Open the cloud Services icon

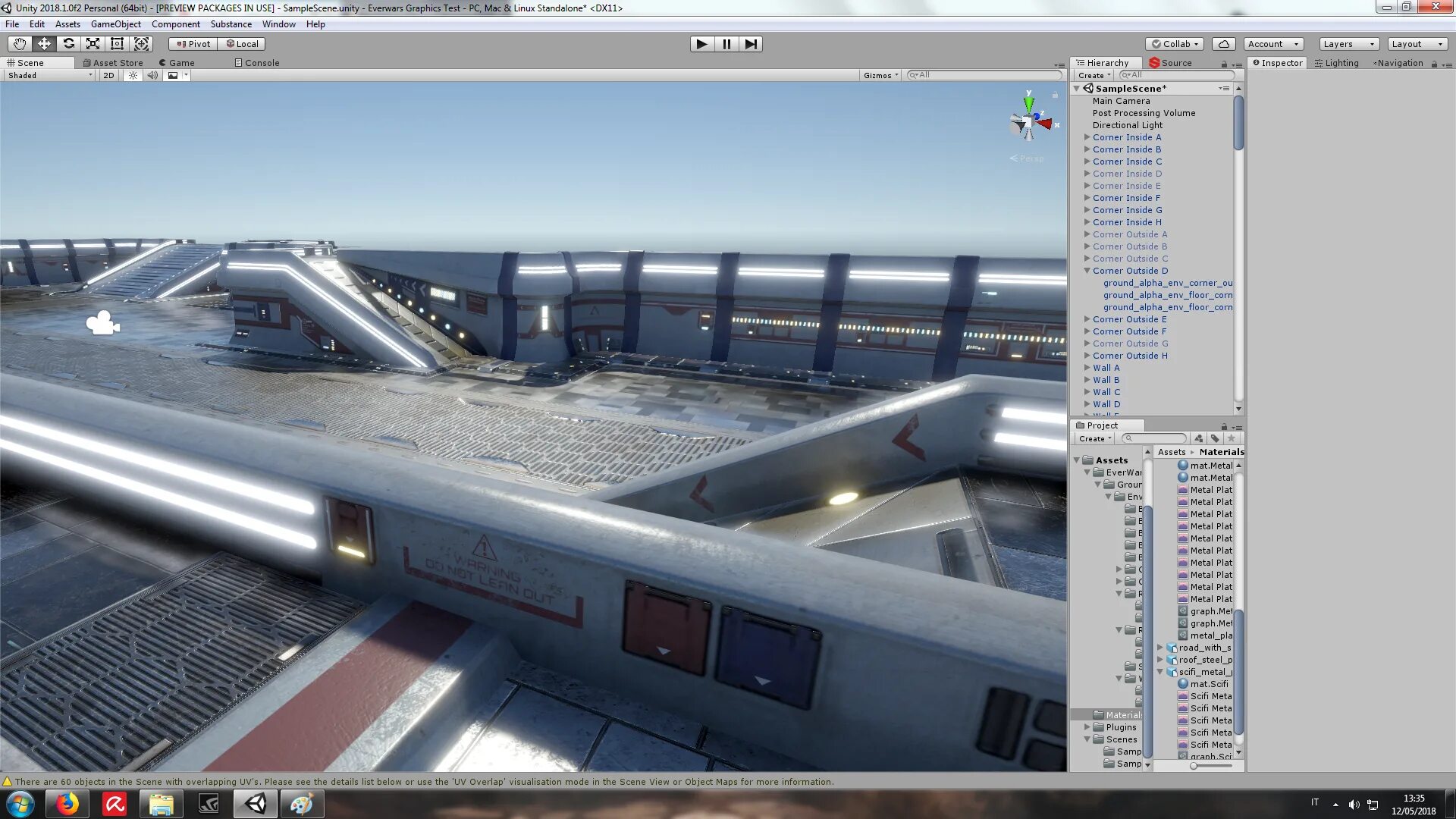[x=1223, y=44]
